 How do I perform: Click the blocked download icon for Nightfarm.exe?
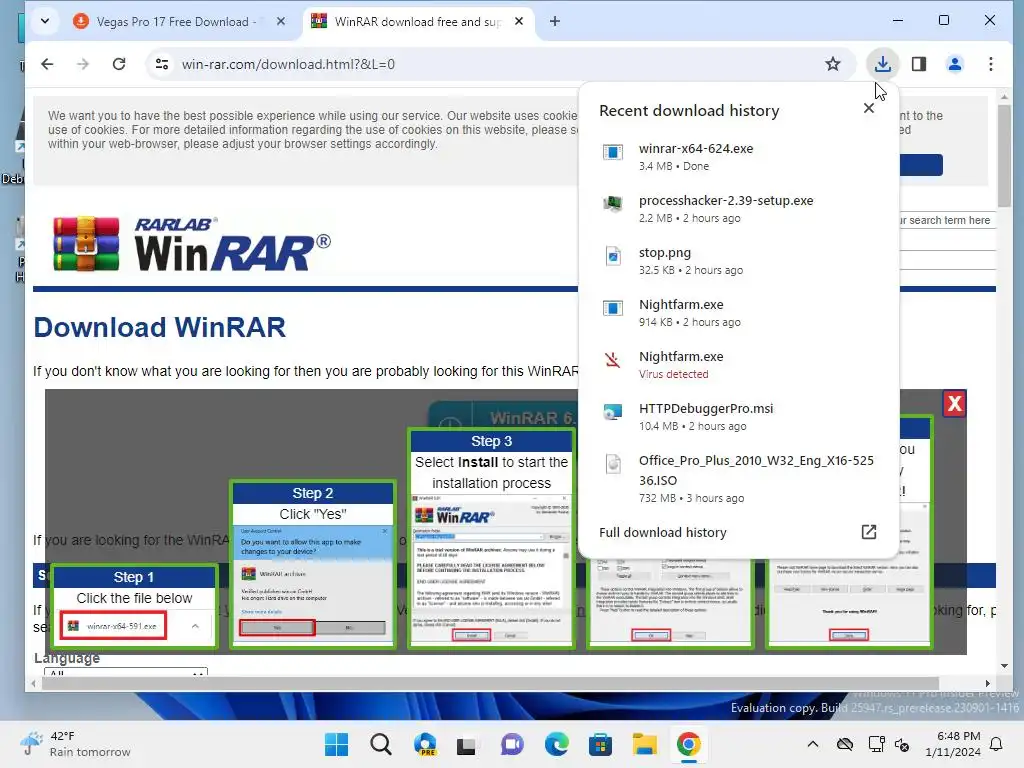613,360
